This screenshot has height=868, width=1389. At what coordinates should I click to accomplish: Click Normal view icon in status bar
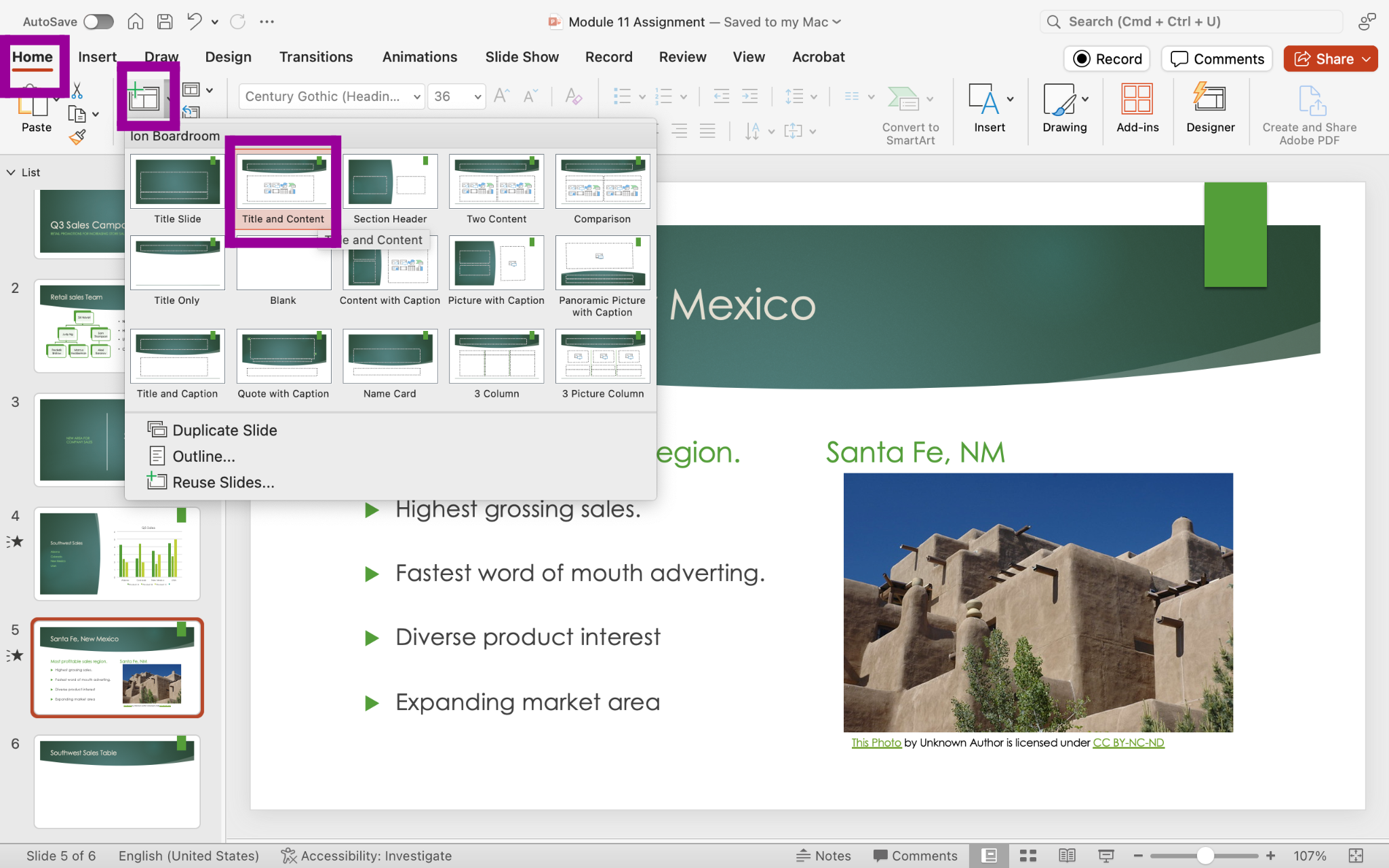tap(989, 856)
